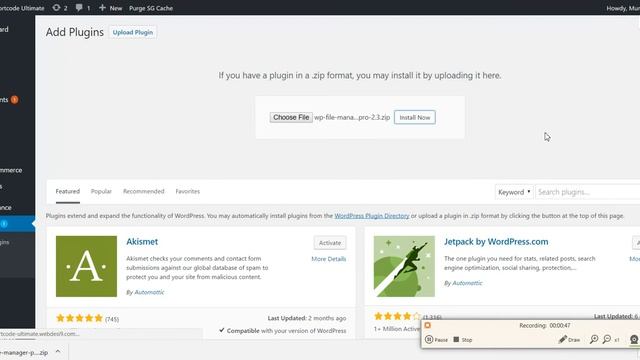This screenshot has width=640, height=360.
Task: Click Jetpack star rating
Action: click(397, 316)
